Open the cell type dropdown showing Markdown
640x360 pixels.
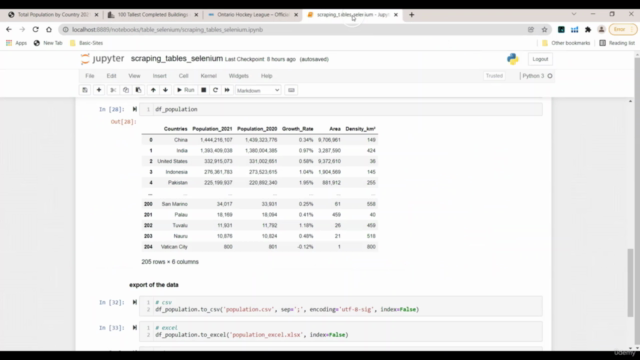point(258,91)
